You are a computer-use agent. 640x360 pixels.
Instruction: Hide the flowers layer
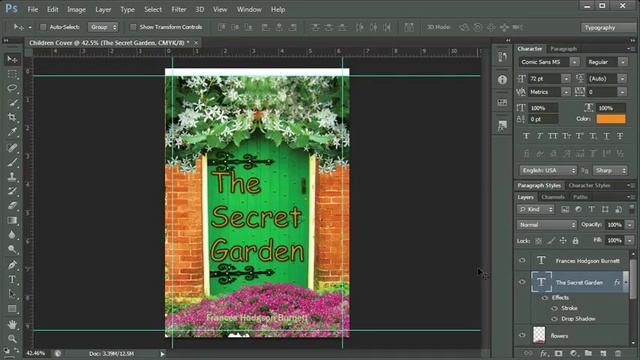pos(522,336)
